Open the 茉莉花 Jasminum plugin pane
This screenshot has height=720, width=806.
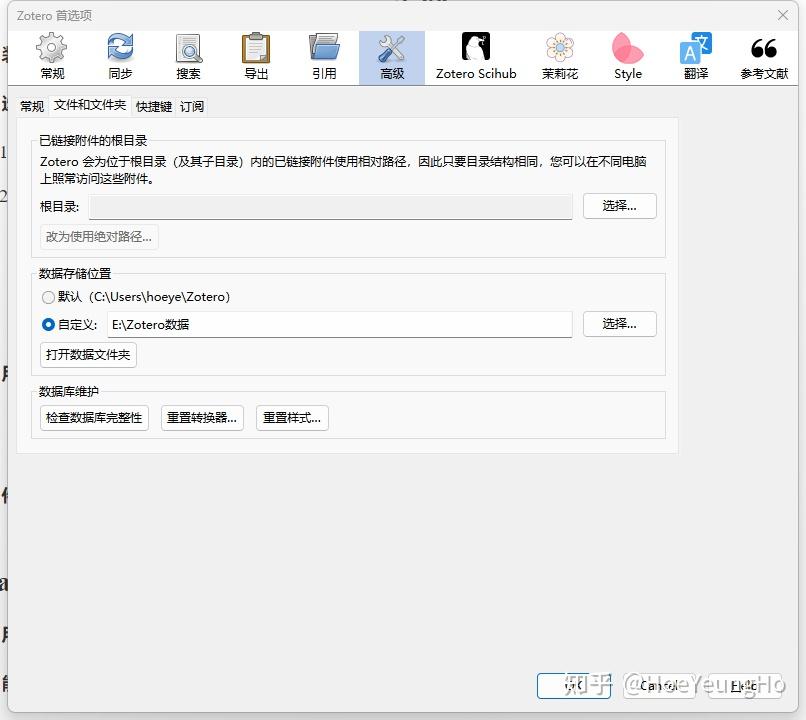pyautogui.click(x=560, y=57)
